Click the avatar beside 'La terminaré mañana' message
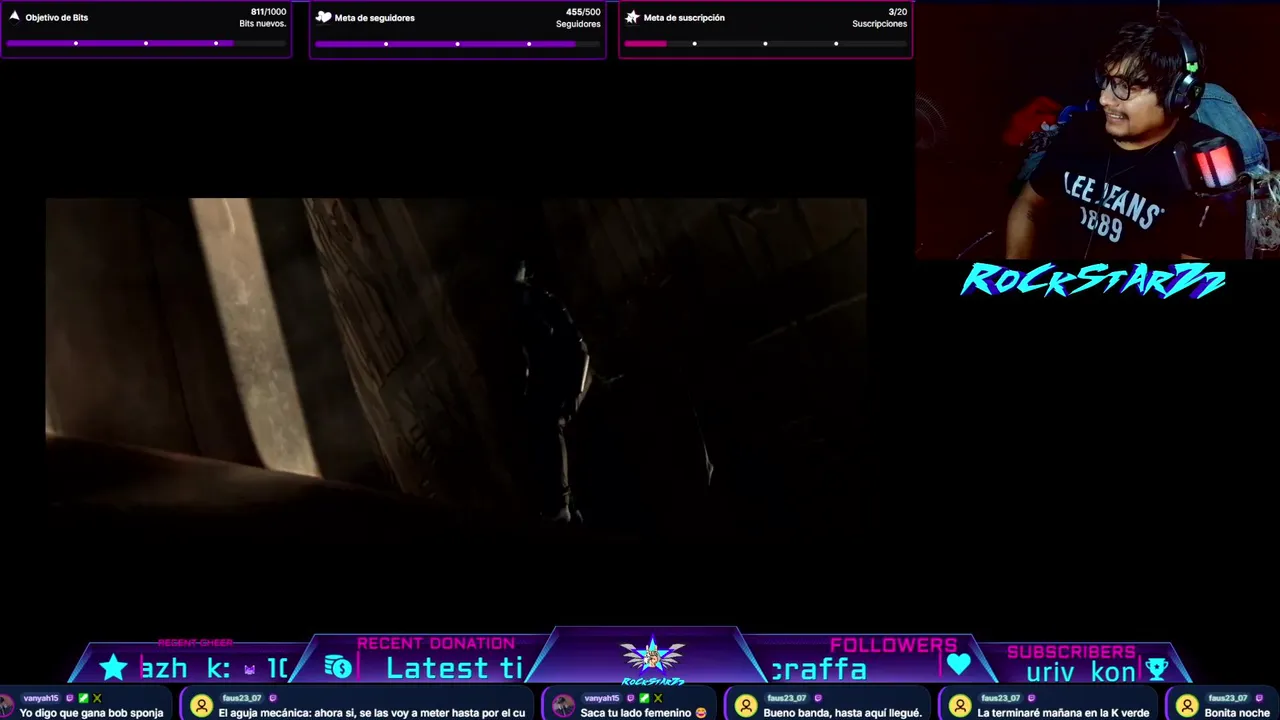This screenshot has height=720, width=1280. [959, 706]
